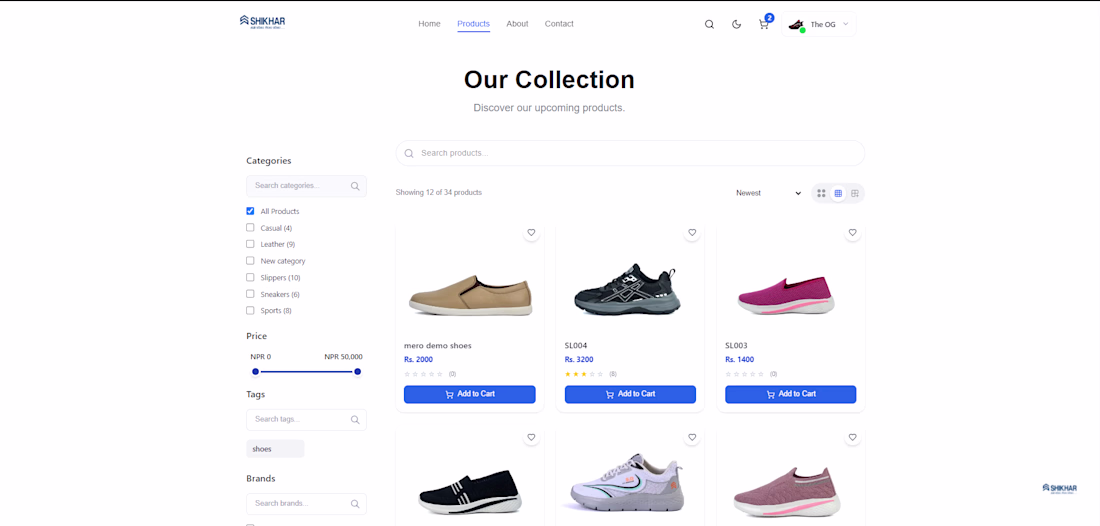The height and width of the screenshot is (526, 1100).
Task: Click The OG user avatar
Action: coord(796,25)
